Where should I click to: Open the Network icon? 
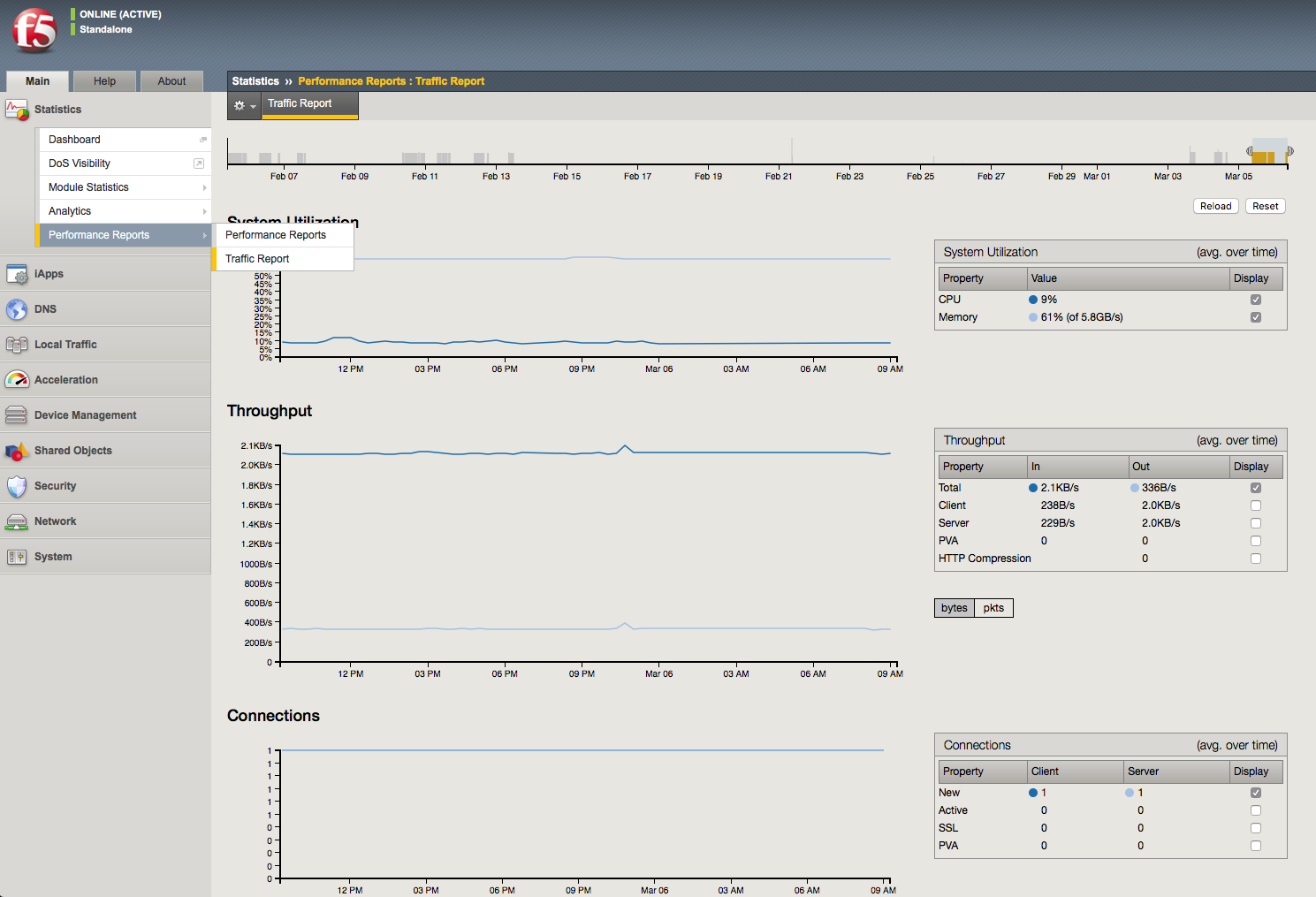click(17, 521)
